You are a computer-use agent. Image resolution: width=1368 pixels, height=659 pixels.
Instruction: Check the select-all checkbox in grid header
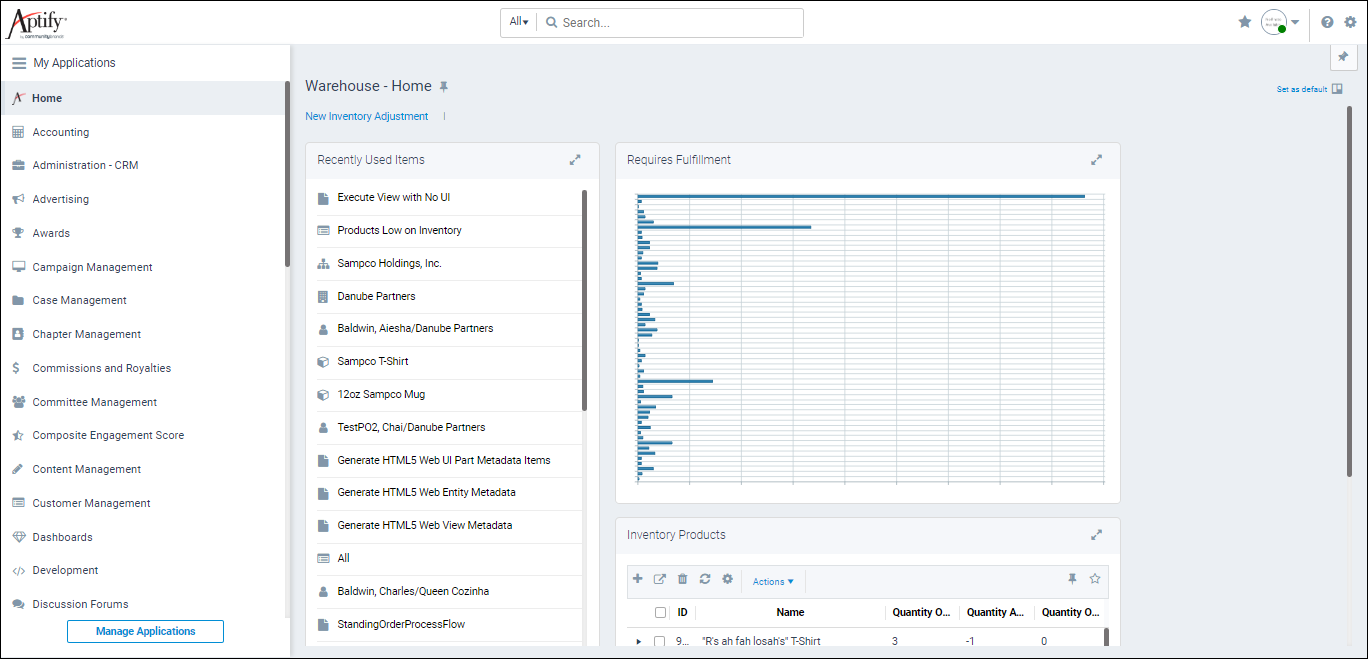coord(660,612)
